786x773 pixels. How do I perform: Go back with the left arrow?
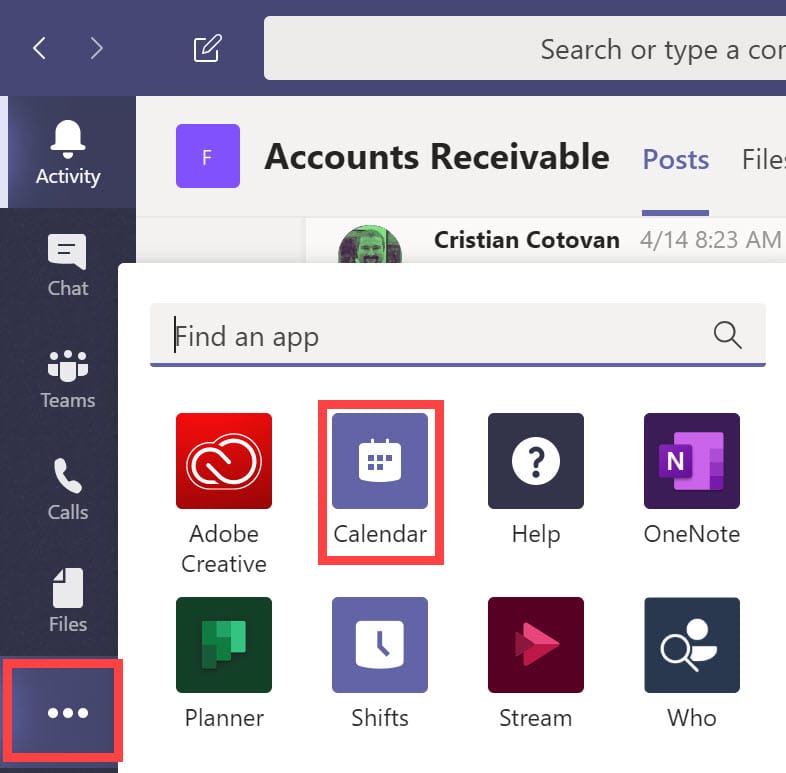[40, 48]
